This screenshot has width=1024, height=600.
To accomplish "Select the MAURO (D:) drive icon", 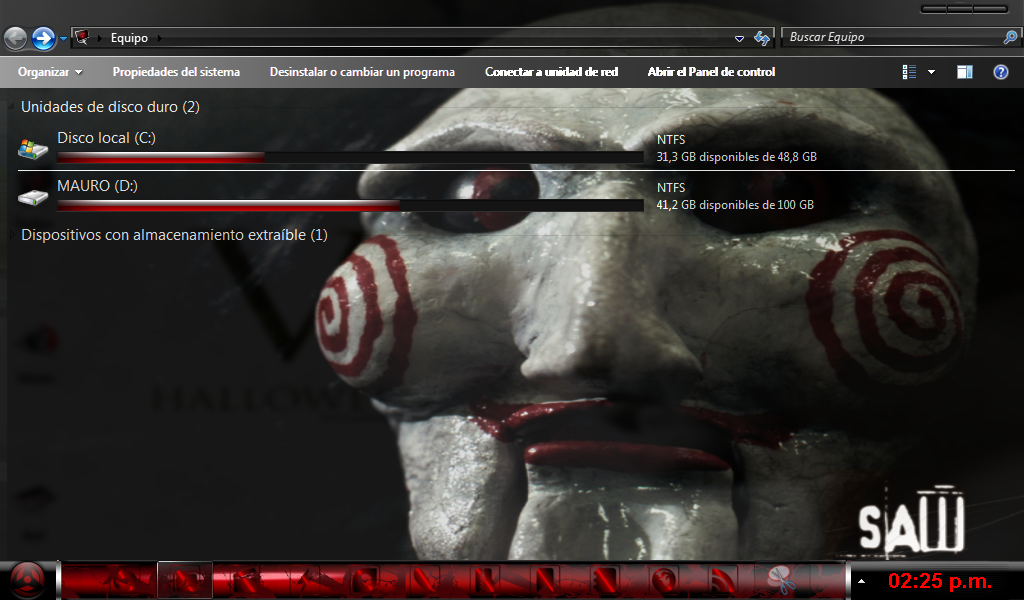I will point(33,197).
